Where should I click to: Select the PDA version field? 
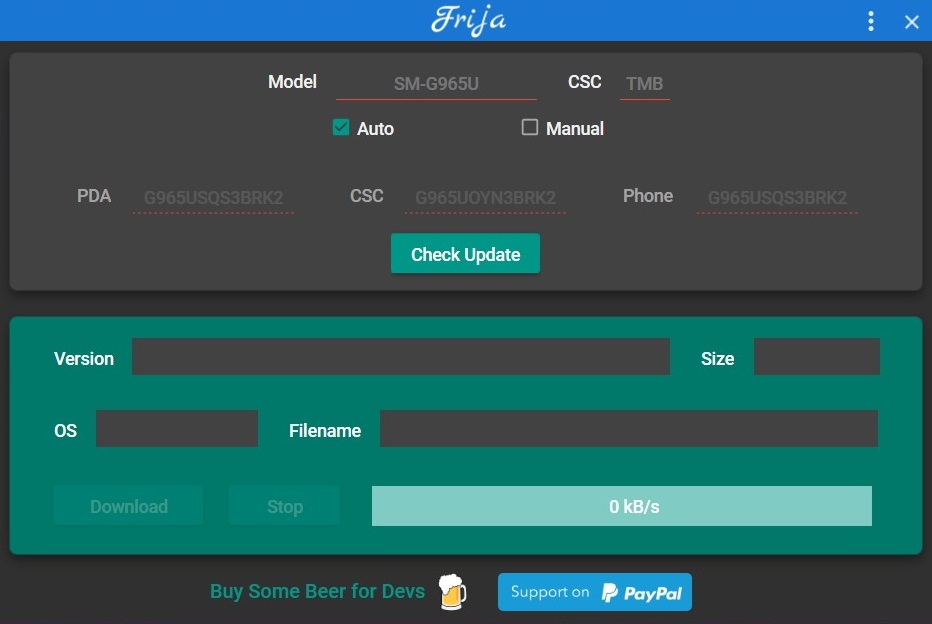pyautogui.click(x=213, y=198)
